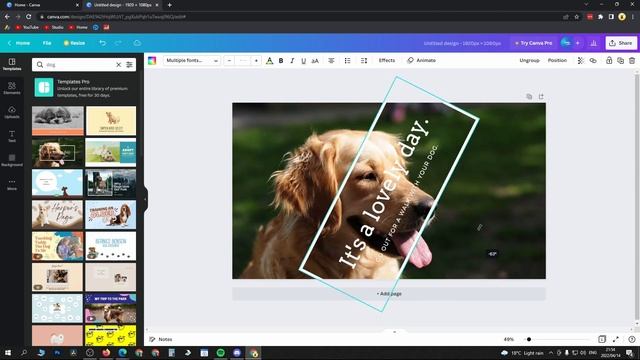640x360 pixels.
Task: Open the search filters icon
Action: [x=129, y=64]
